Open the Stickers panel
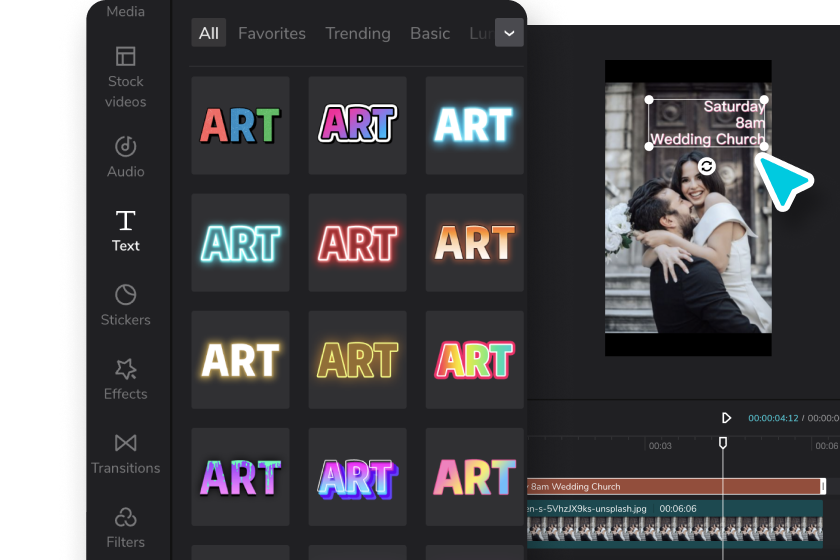 coord(125,305)
